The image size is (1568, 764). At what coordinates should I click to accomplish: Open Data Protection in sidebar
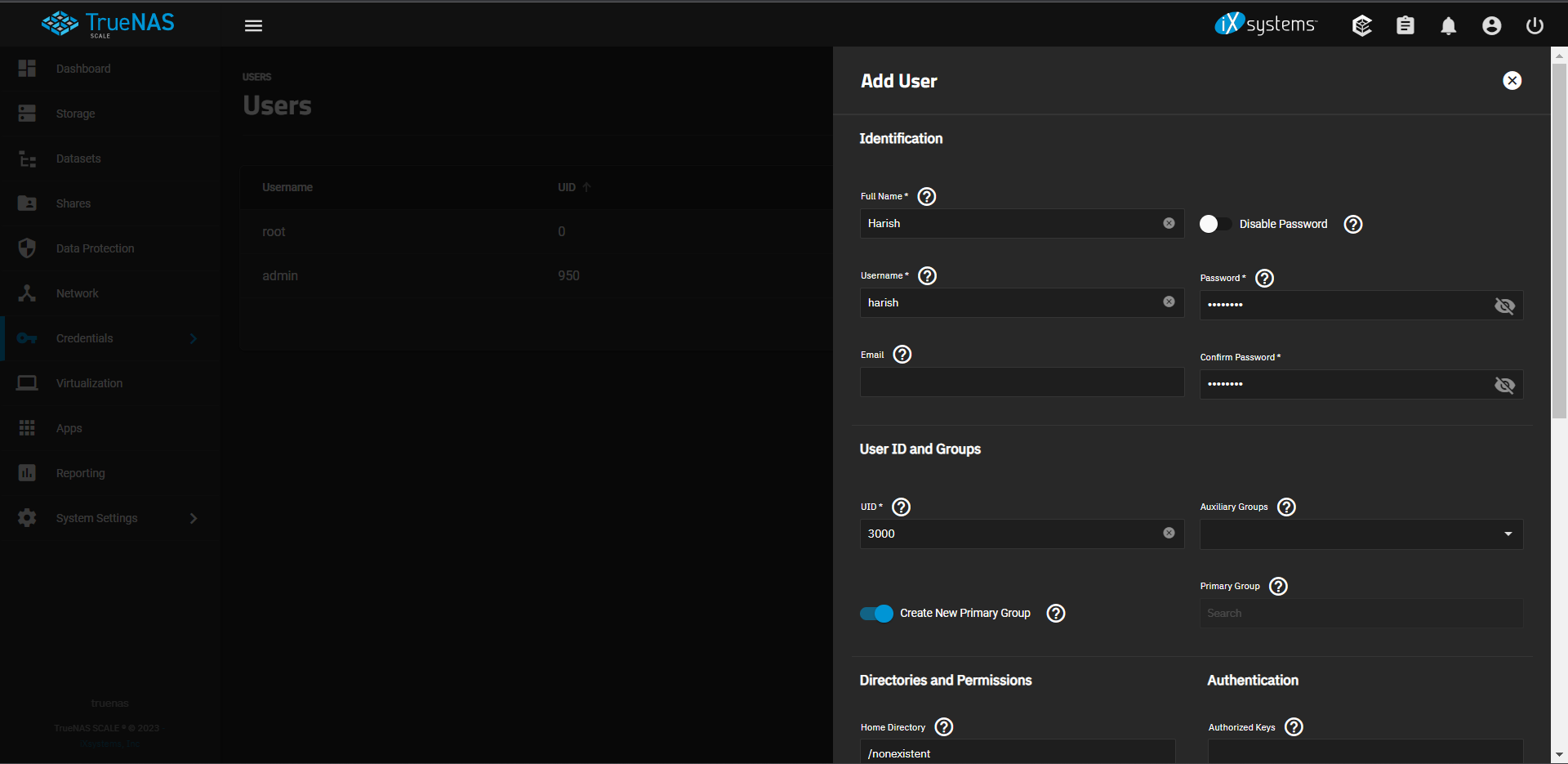[x=109, y=248]
